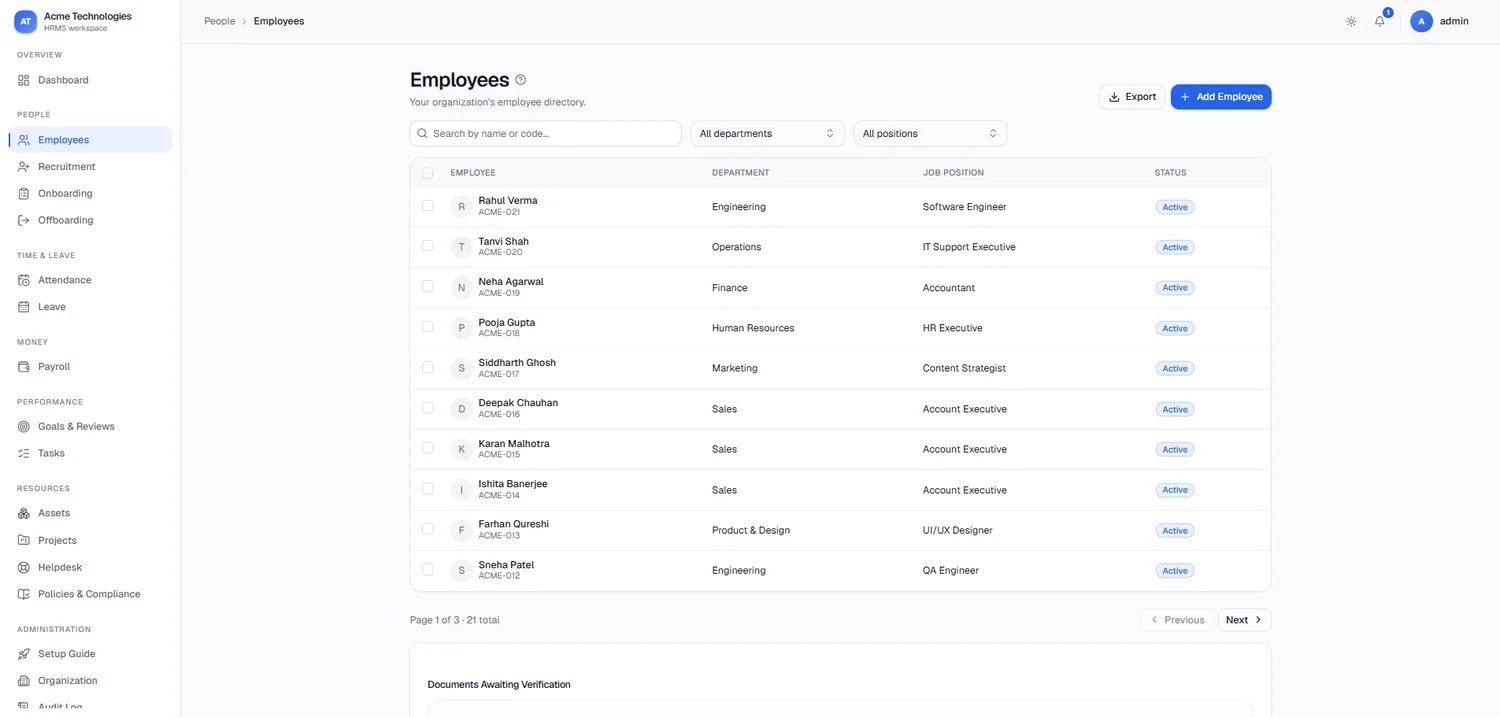Click the AT workspace logo

(x=25, y=21)
